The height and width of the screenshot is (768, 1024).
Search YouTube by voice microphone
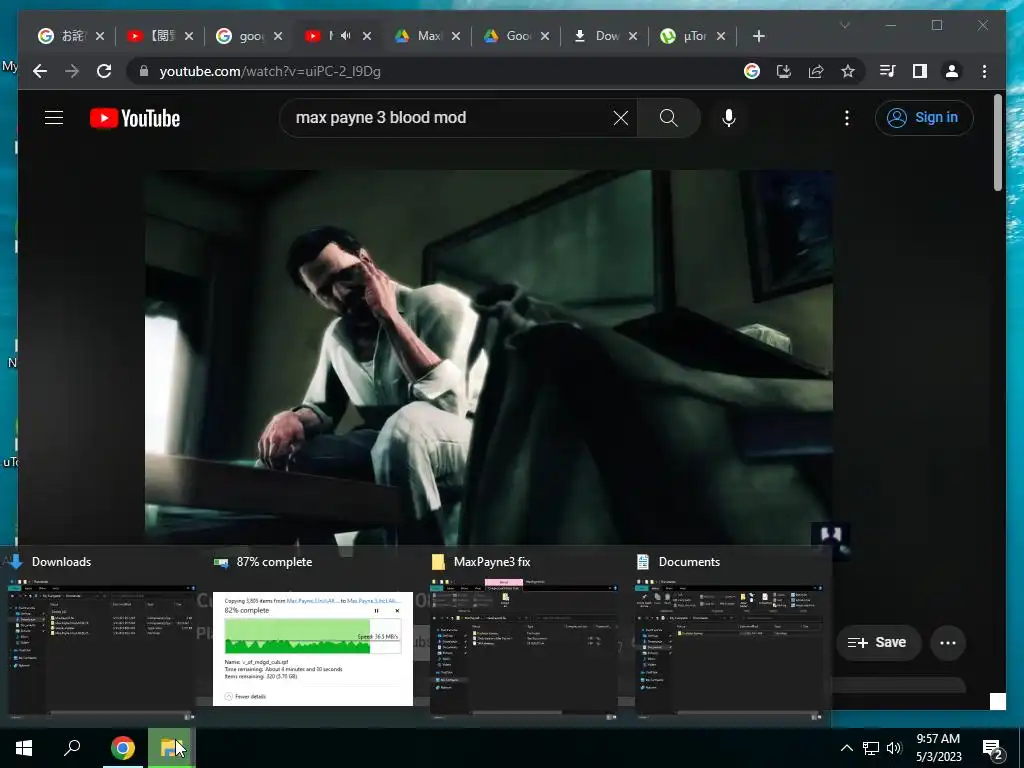(729, 118)
